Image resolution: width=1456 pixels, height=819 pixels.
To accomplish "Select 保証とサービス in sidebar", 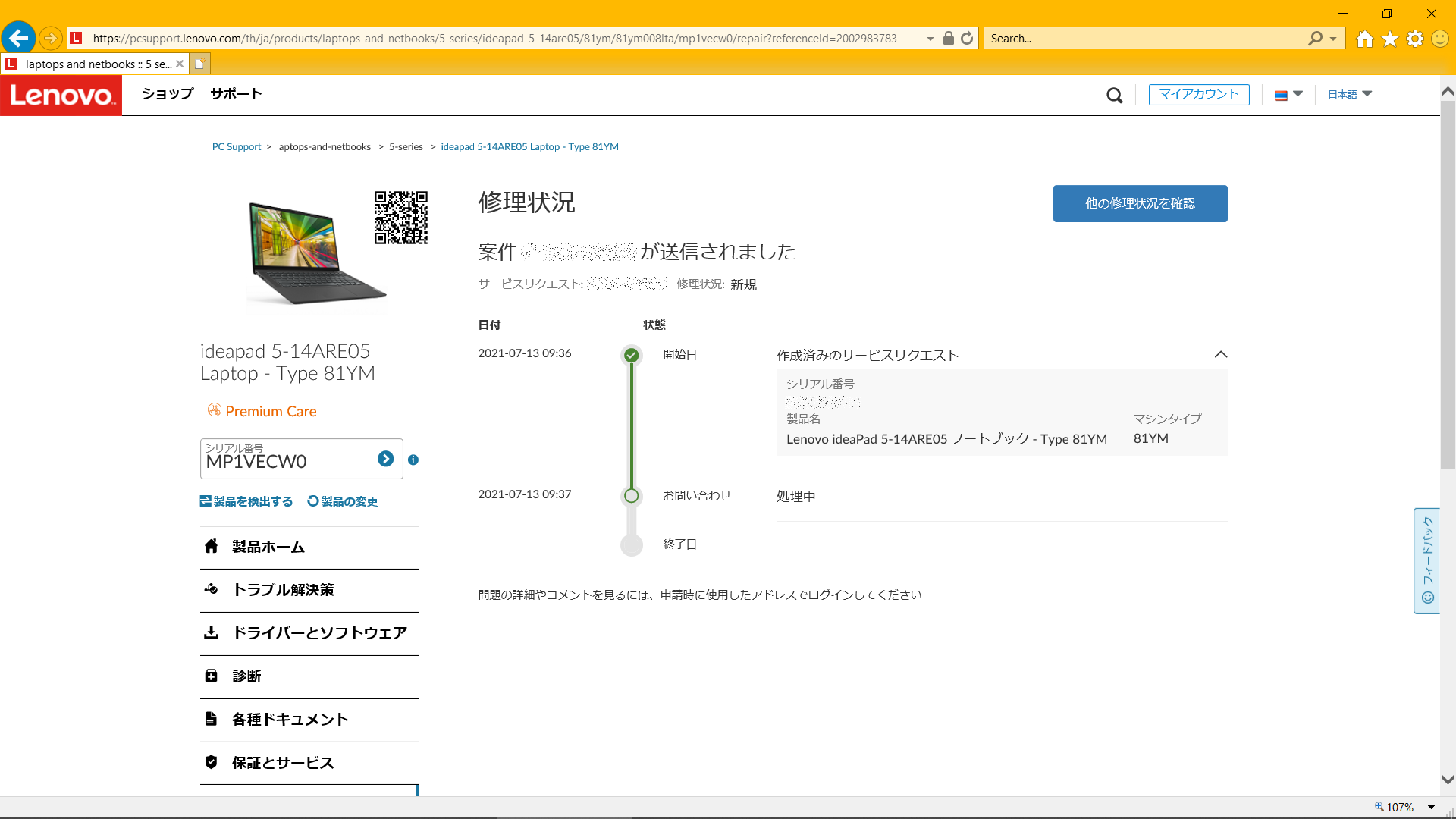I will [309, 763].
